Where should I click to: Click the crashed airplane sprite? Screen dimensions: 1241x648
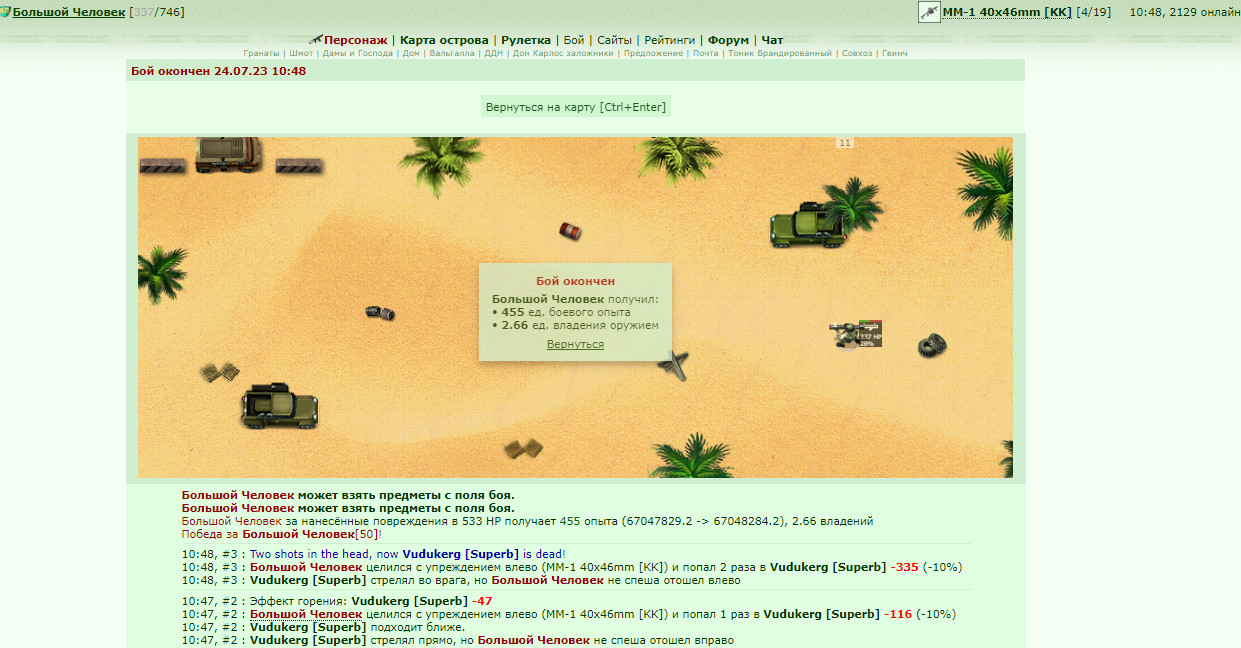pos(674,366)
